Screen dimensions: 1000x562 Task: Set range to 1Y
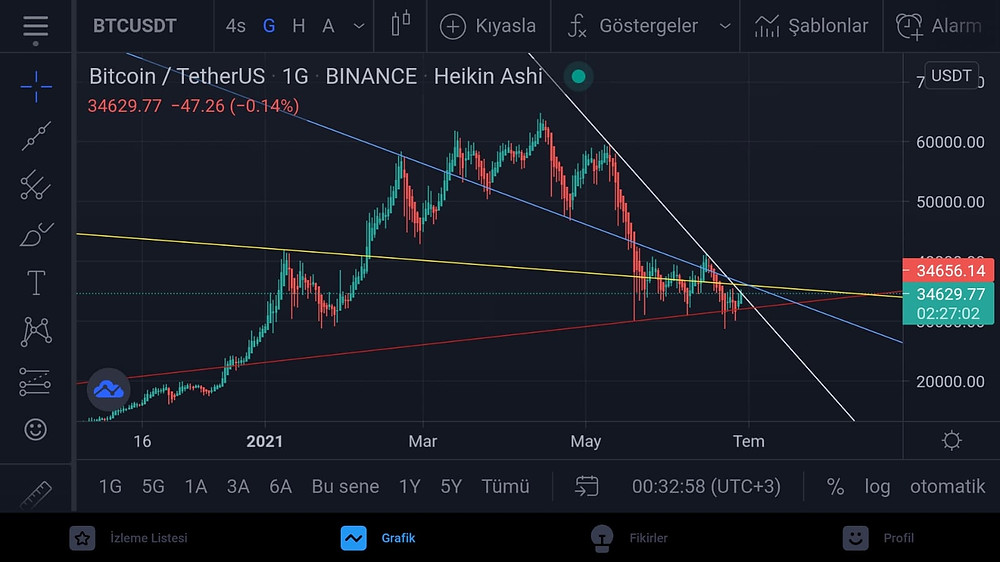(409, 487)
